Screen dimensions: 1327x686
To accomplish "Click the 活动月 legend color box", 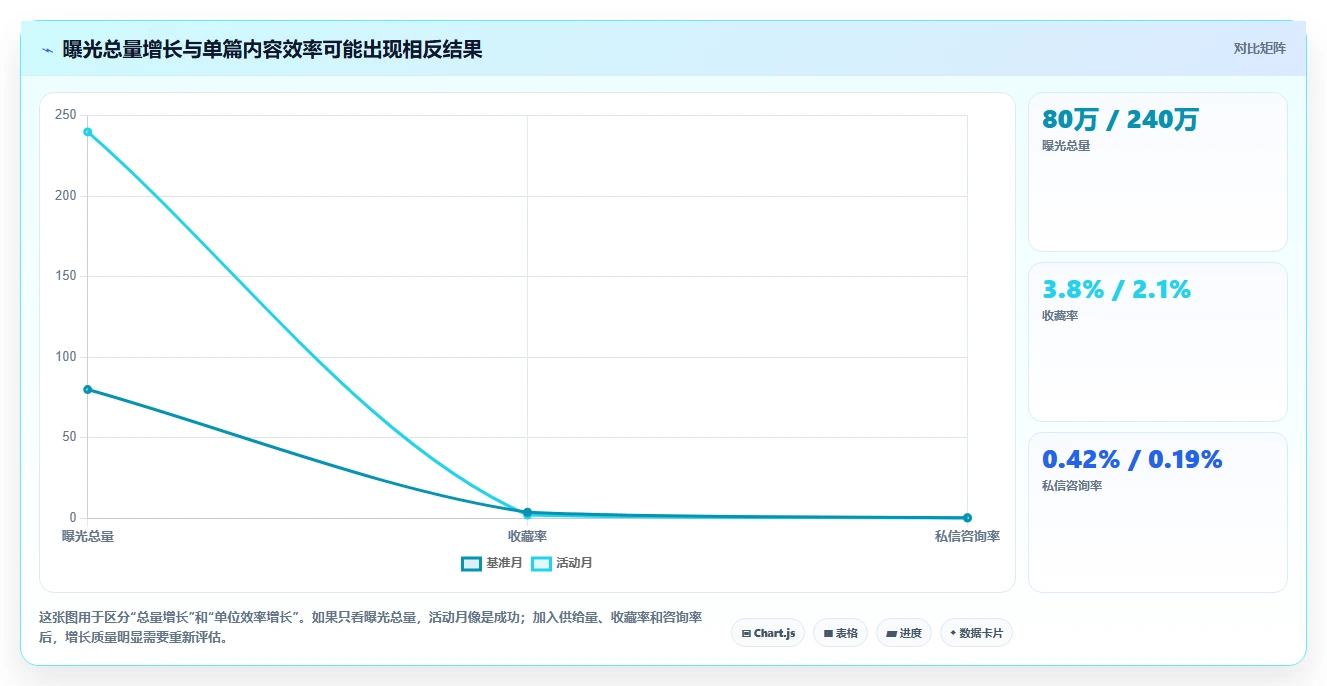I will (x=541, y=563).
